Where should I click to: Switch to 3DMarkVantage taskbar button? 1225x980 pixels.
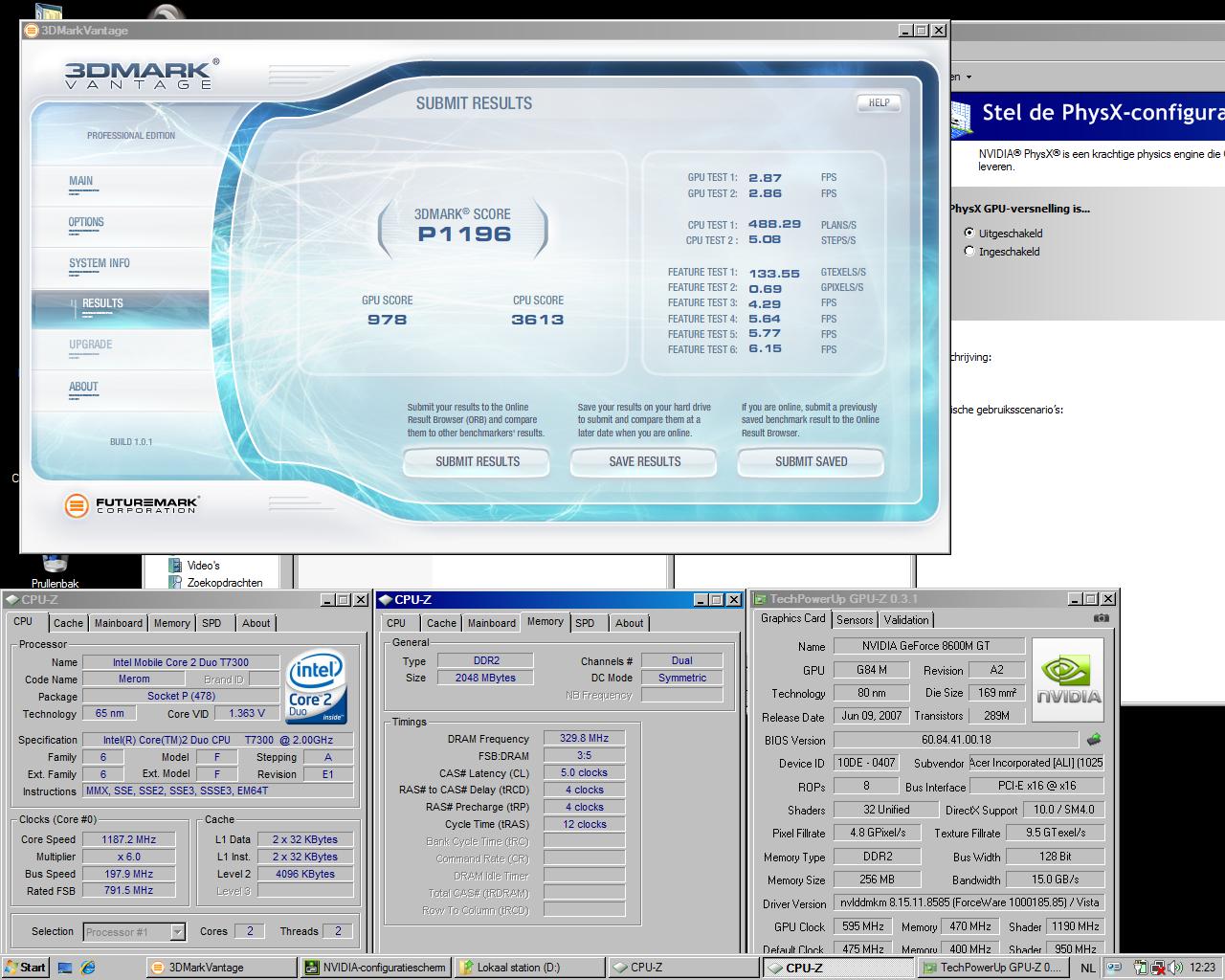[221, 968]
